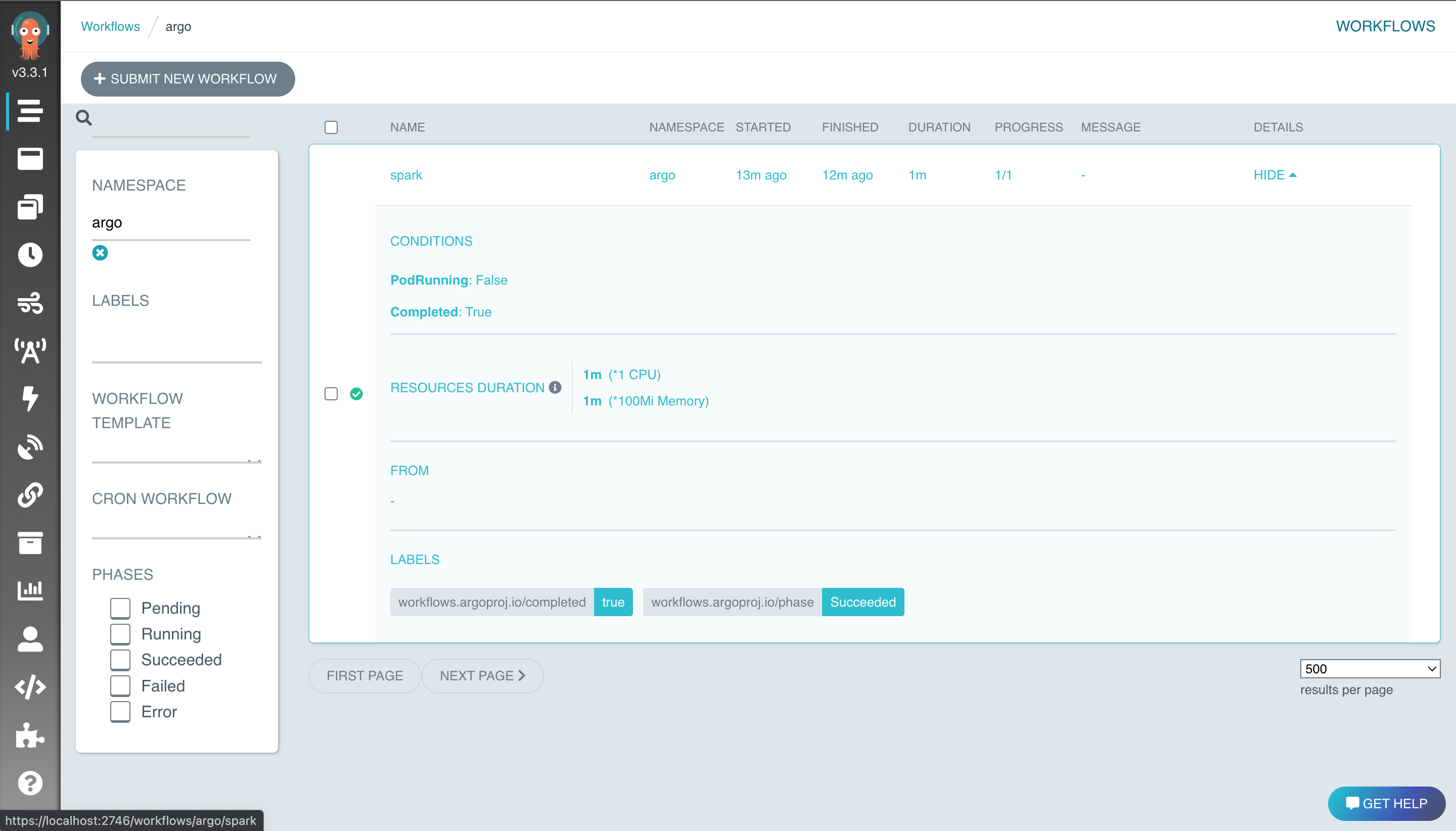Open Archived Workflows via the box icon

tap(31, 543)
